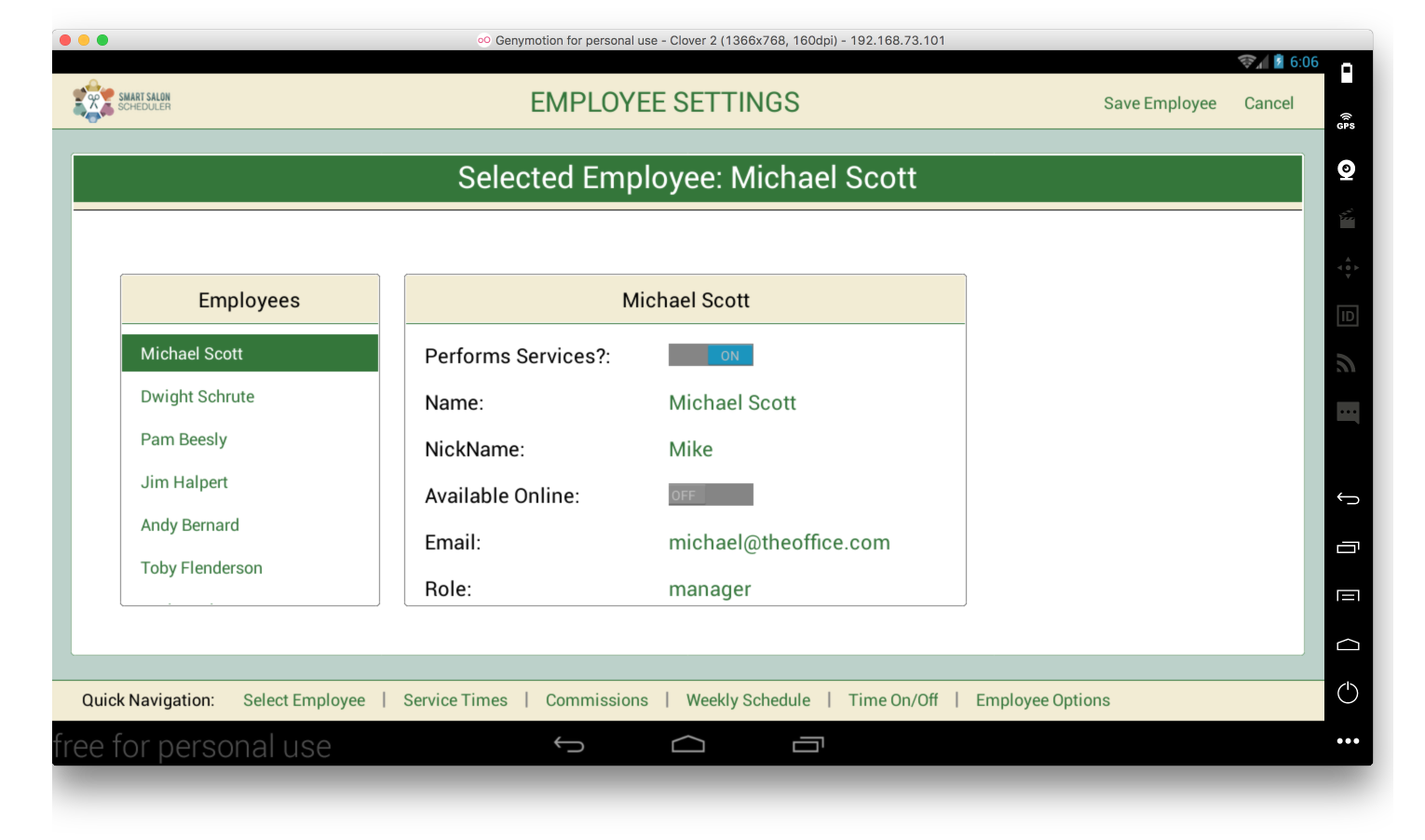Click Genymotion sidebar power icon
The width and height of the screenshot is (1425, 840).
tap(1348, 692)
